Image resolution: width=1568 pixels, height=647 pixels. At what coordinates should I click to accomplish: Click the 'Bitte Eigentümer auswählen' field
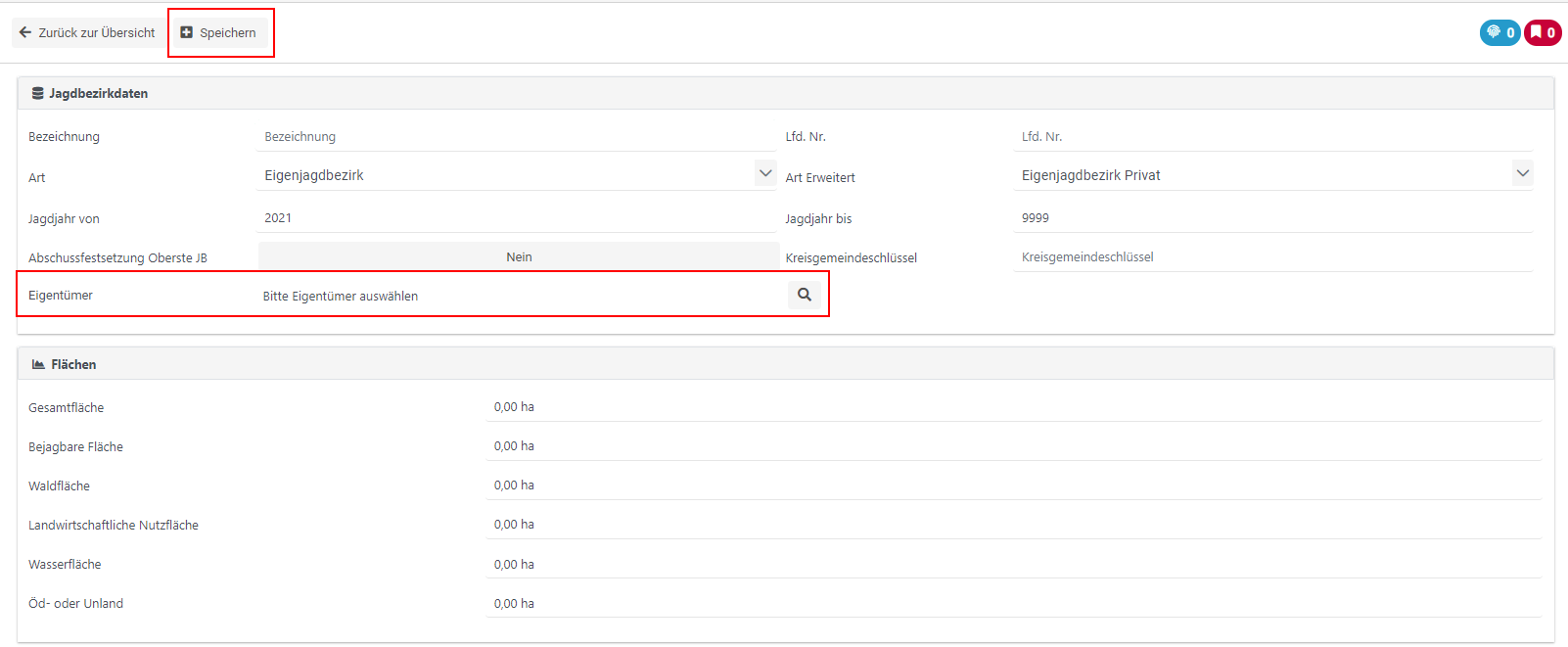click(519, 296)
